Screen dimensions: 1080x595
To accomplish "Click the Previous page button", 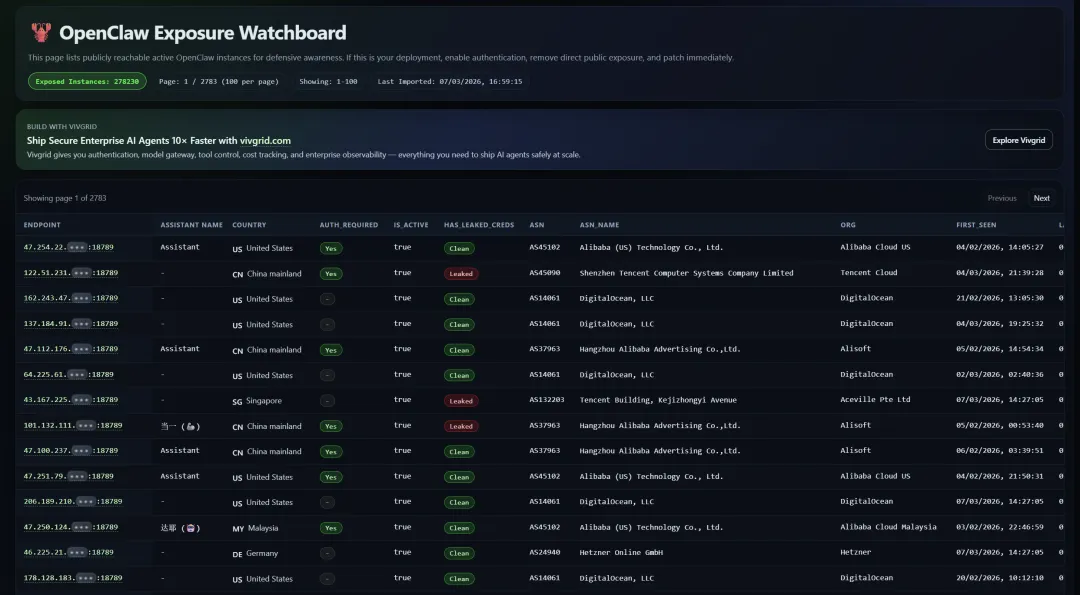I will click(x=1001, y=198).
